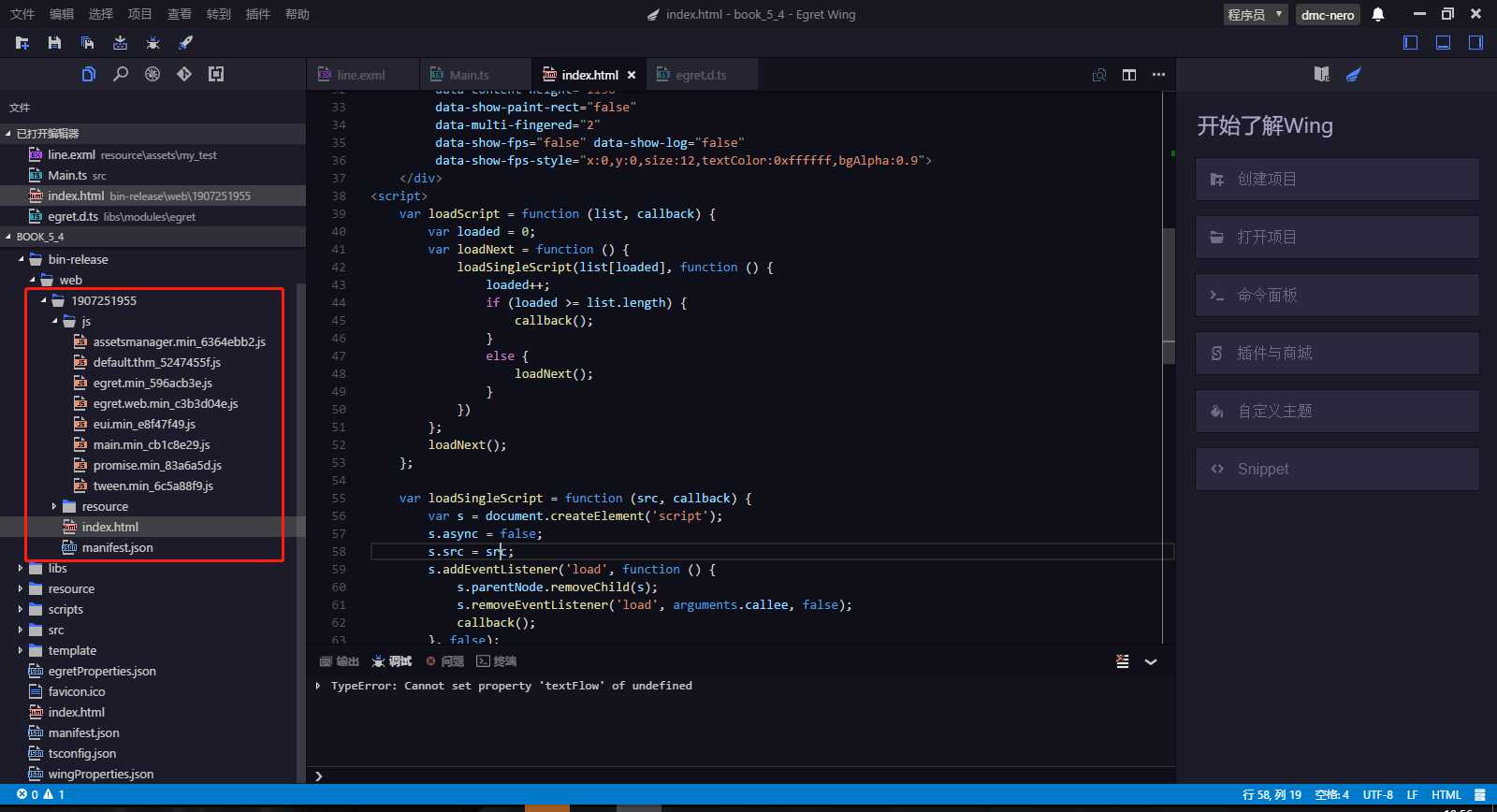Split the editor with split icon
1497x812 pixels.
tap(1129, 75)
